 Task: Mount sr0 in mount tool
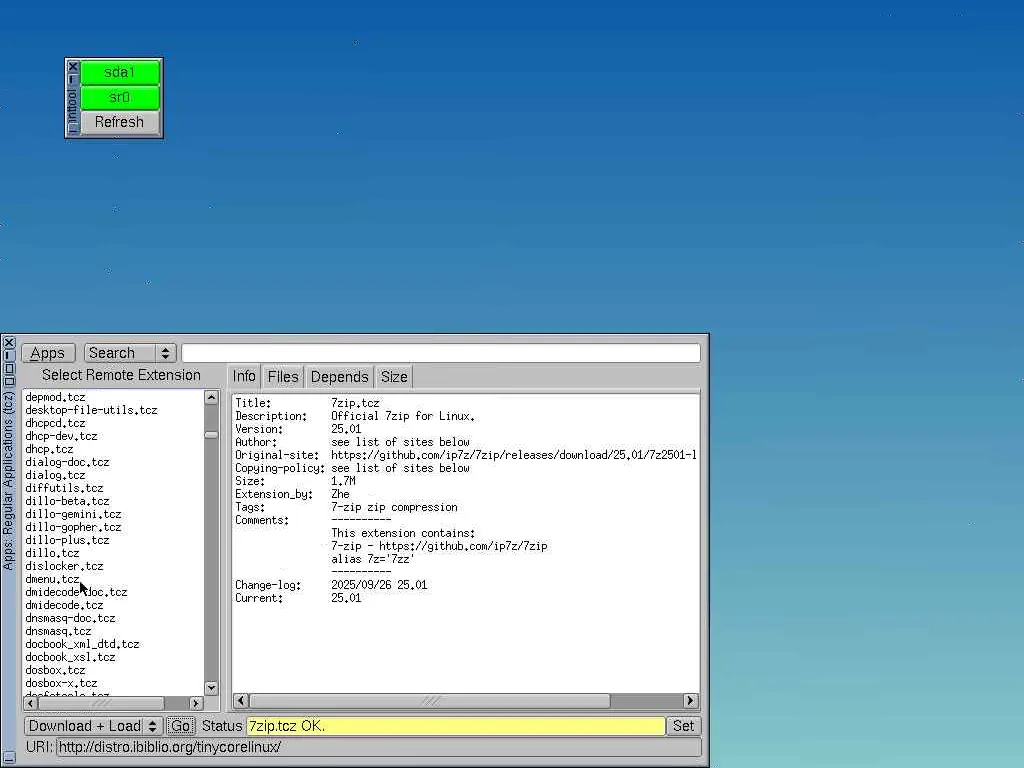click(x=120, y=97)
